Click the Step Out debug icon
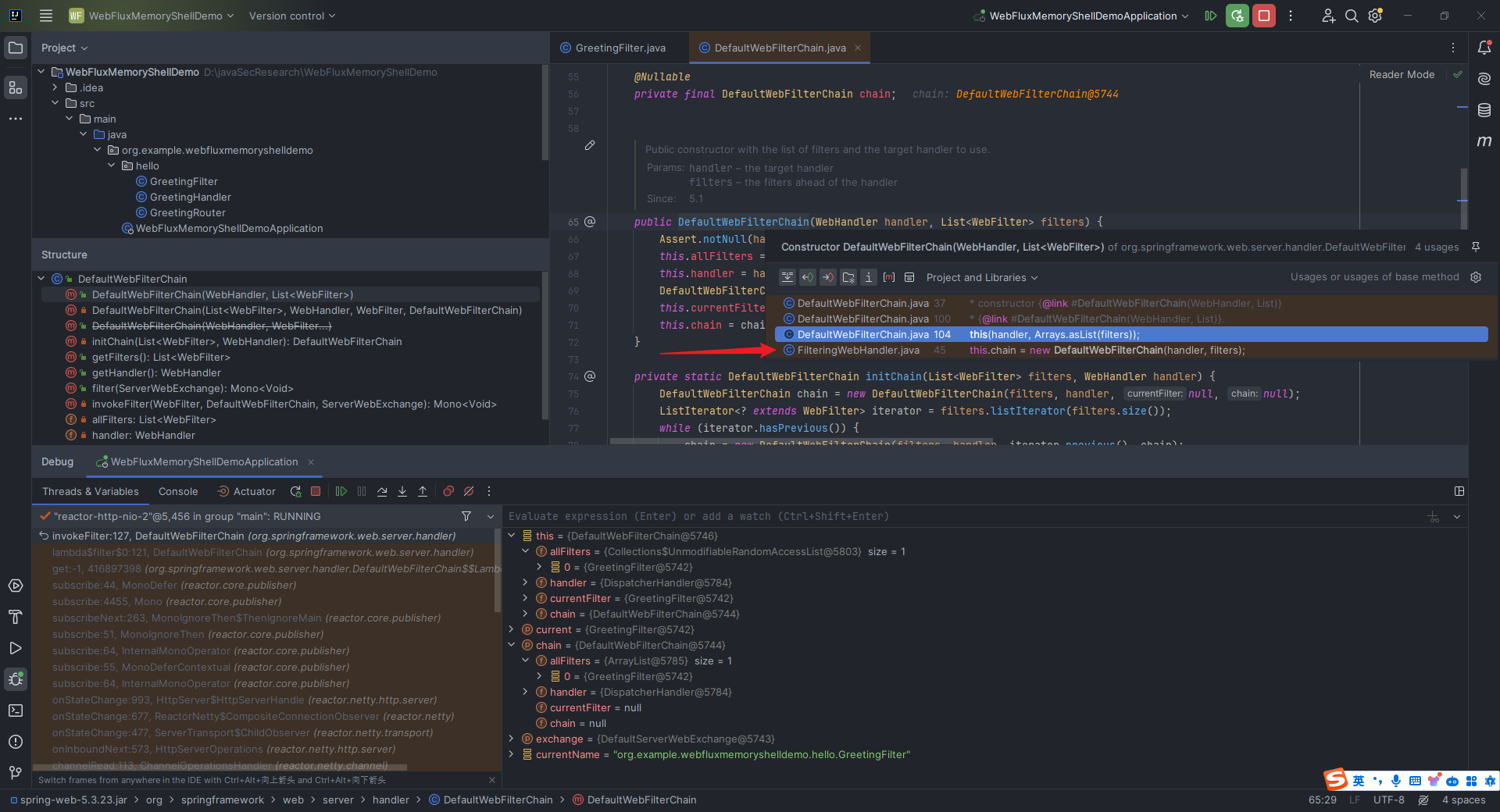Screen dimensions: 1500x812 pos(423,491)
